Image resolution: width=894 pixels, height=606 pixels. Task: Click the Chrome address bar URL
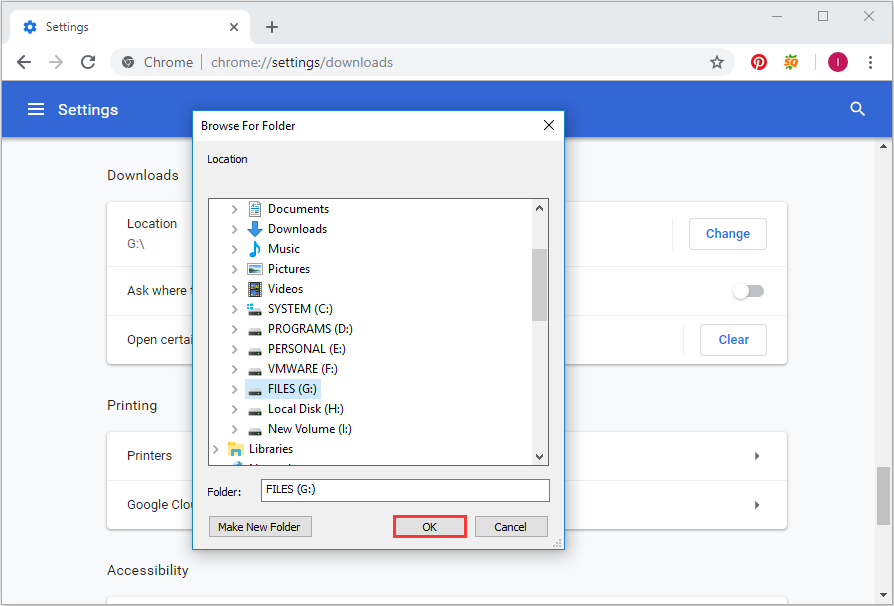[x=302, y=62]
